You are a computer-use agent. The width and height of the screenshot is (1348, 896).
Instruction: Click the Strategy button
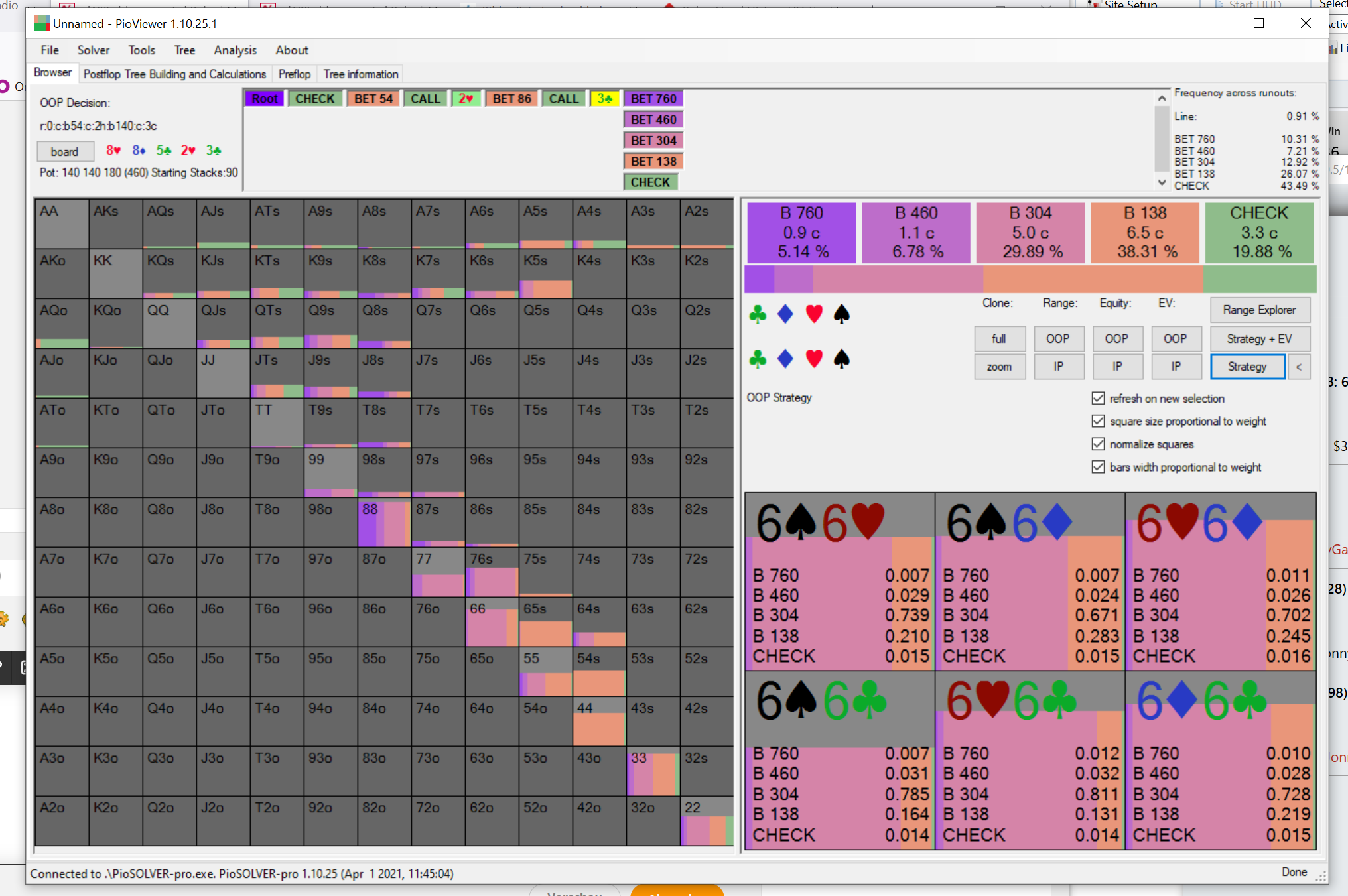click(x=1247, y=367)
